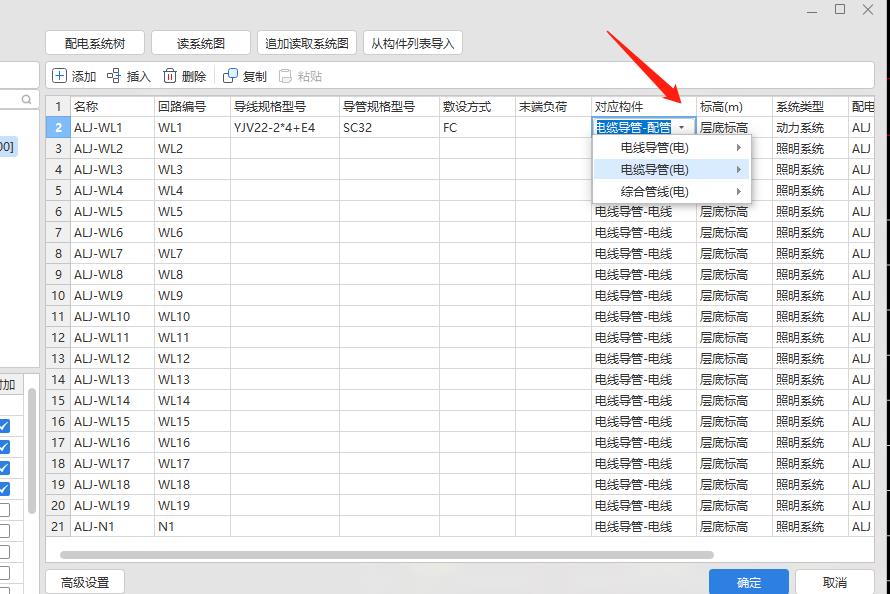Click the 读系统图 button

(x=201, y=43)
